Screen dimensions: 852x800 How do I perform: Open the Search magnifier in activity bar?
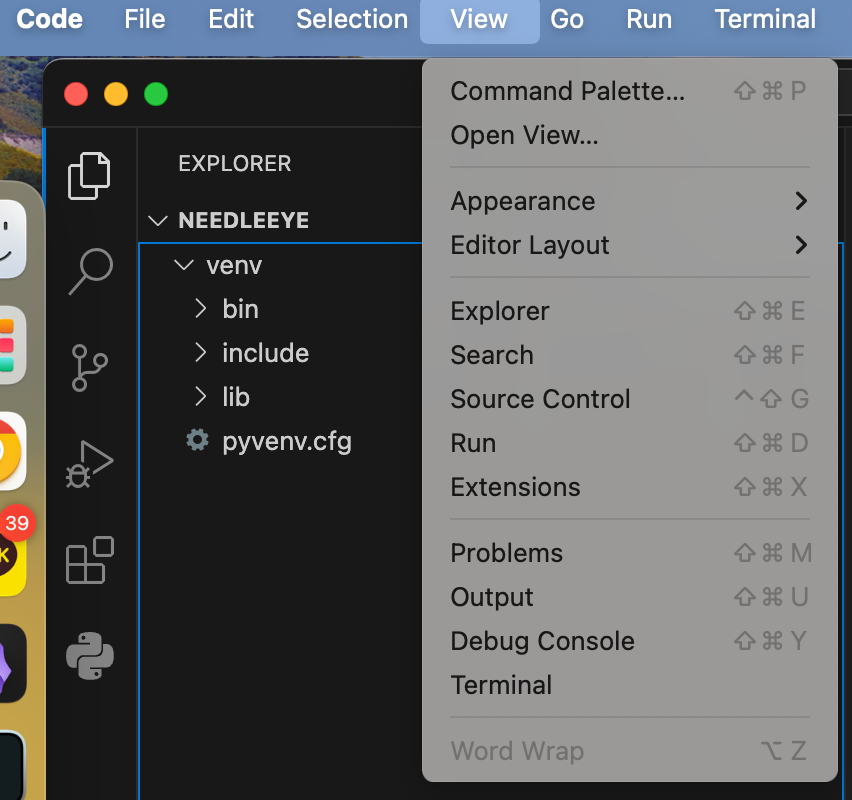tap(90, 272)
